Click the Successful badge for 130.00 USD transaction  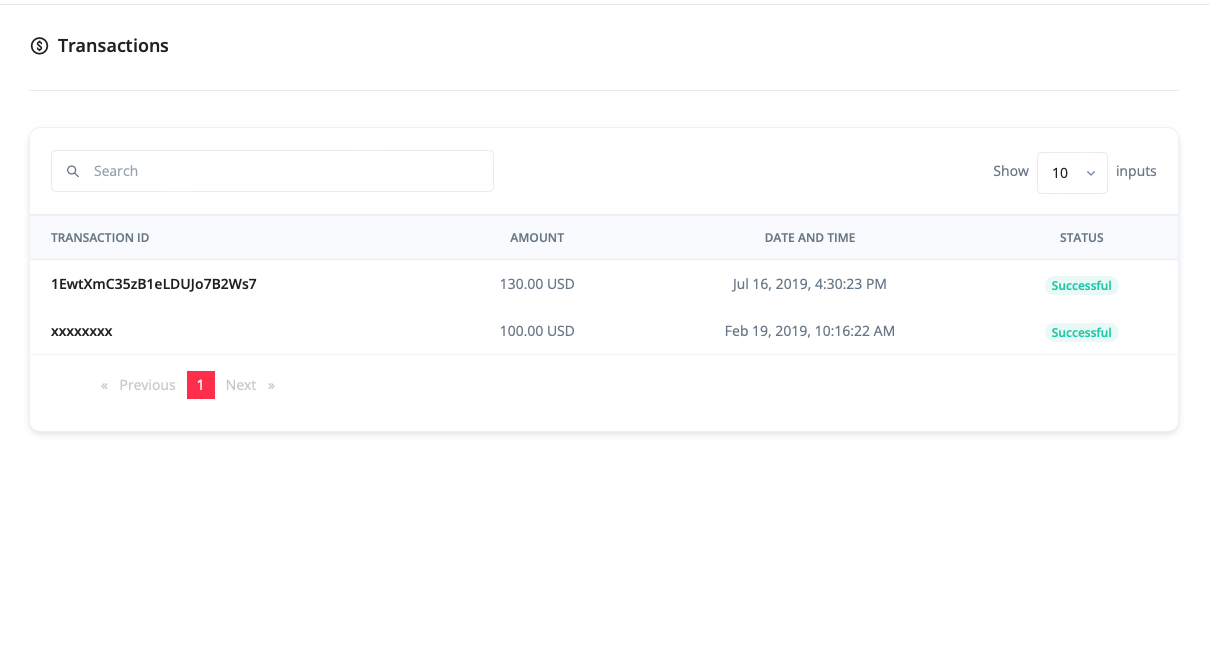1081,285
